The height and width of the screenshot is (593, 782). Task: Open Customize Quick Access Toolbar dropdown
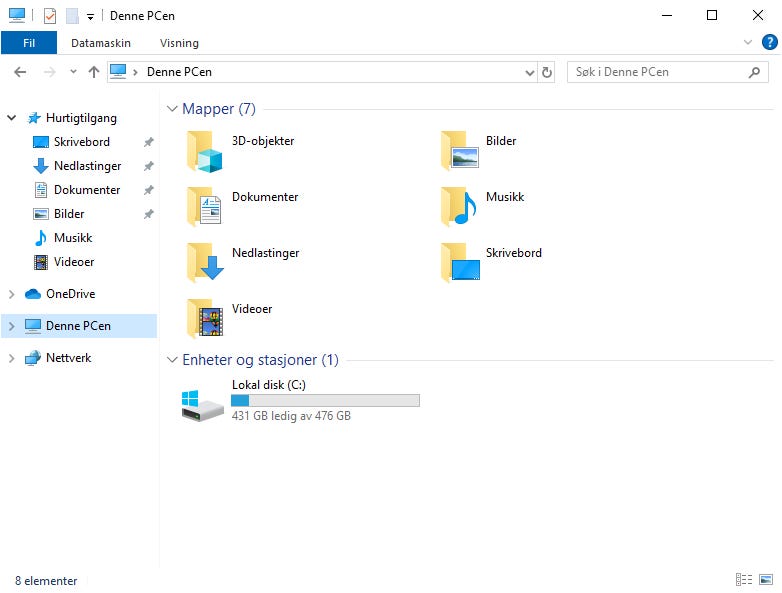[90, 17]
